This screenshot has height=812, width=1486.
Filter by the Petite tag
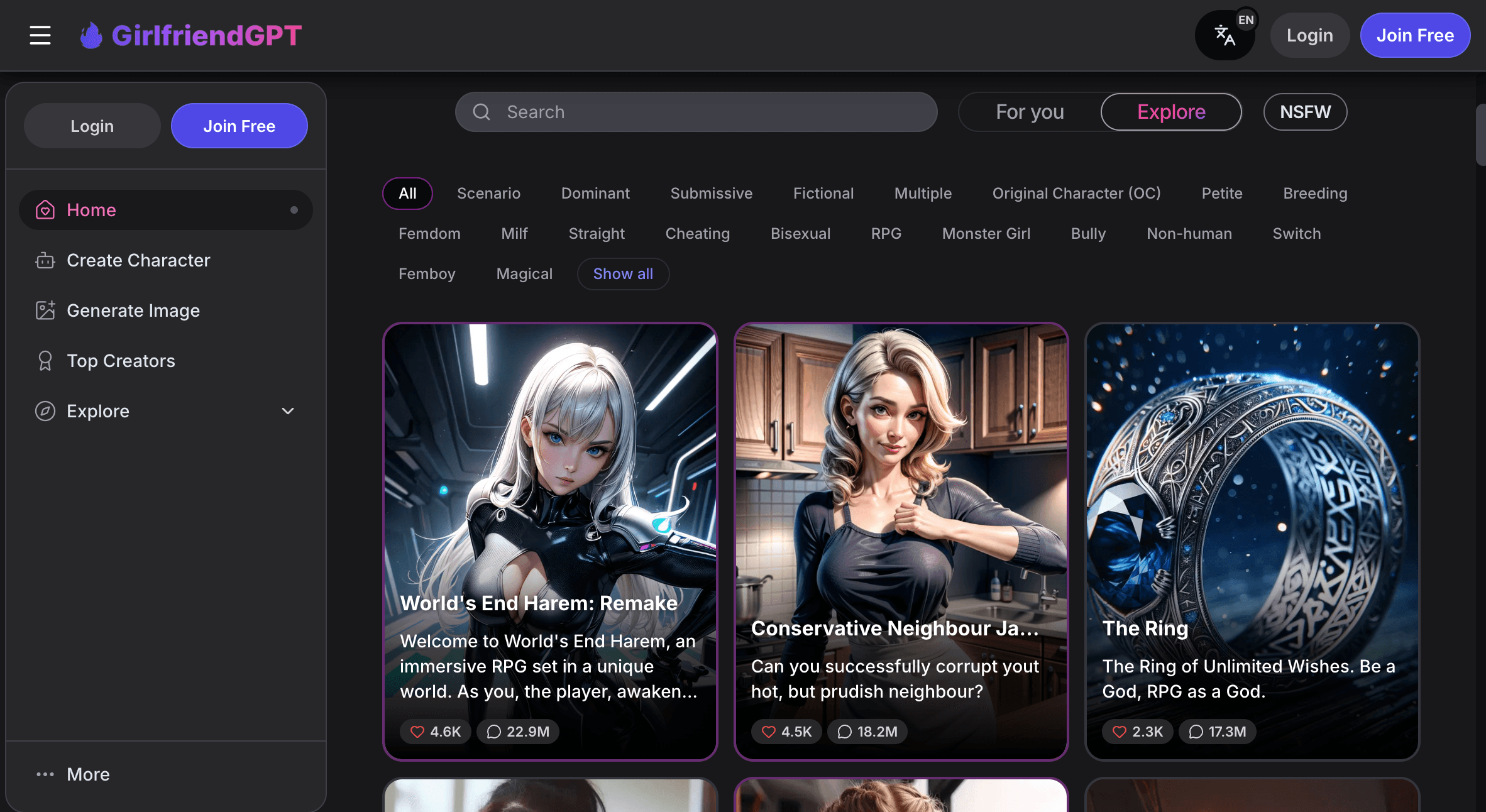click(x=1222, y=194)
